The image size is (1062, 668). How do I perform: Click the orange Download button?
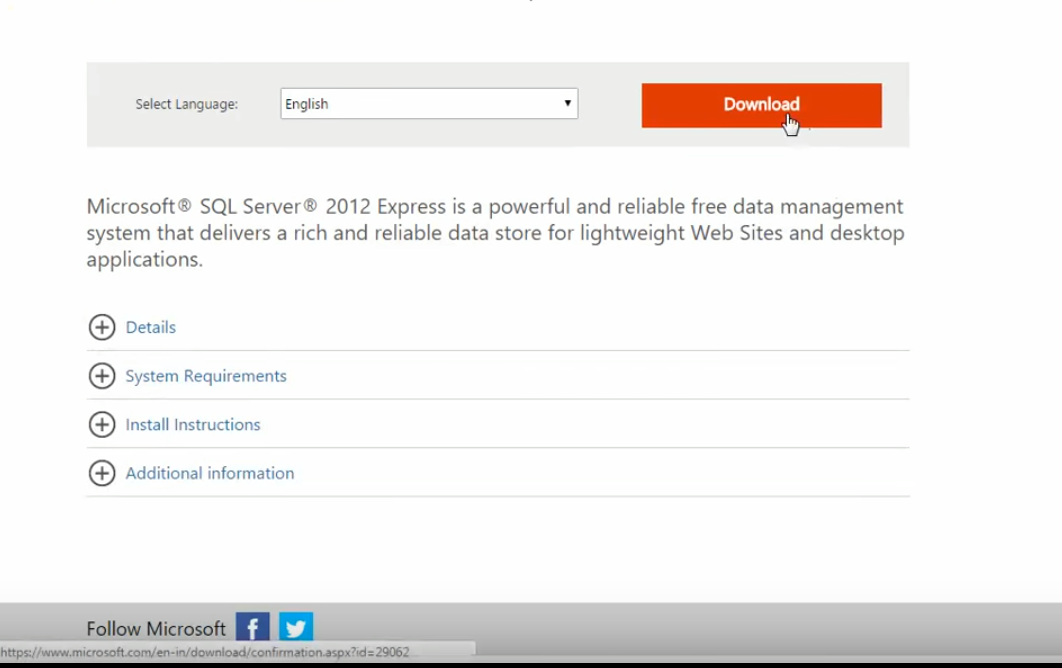pyautogui.click(x=761, y=105)
